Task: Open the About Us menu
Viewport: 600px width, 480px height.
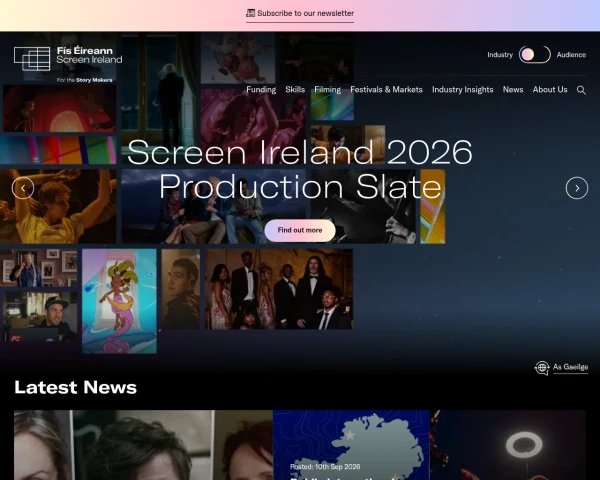Action: pyautogui.click(x=550, y=90)
